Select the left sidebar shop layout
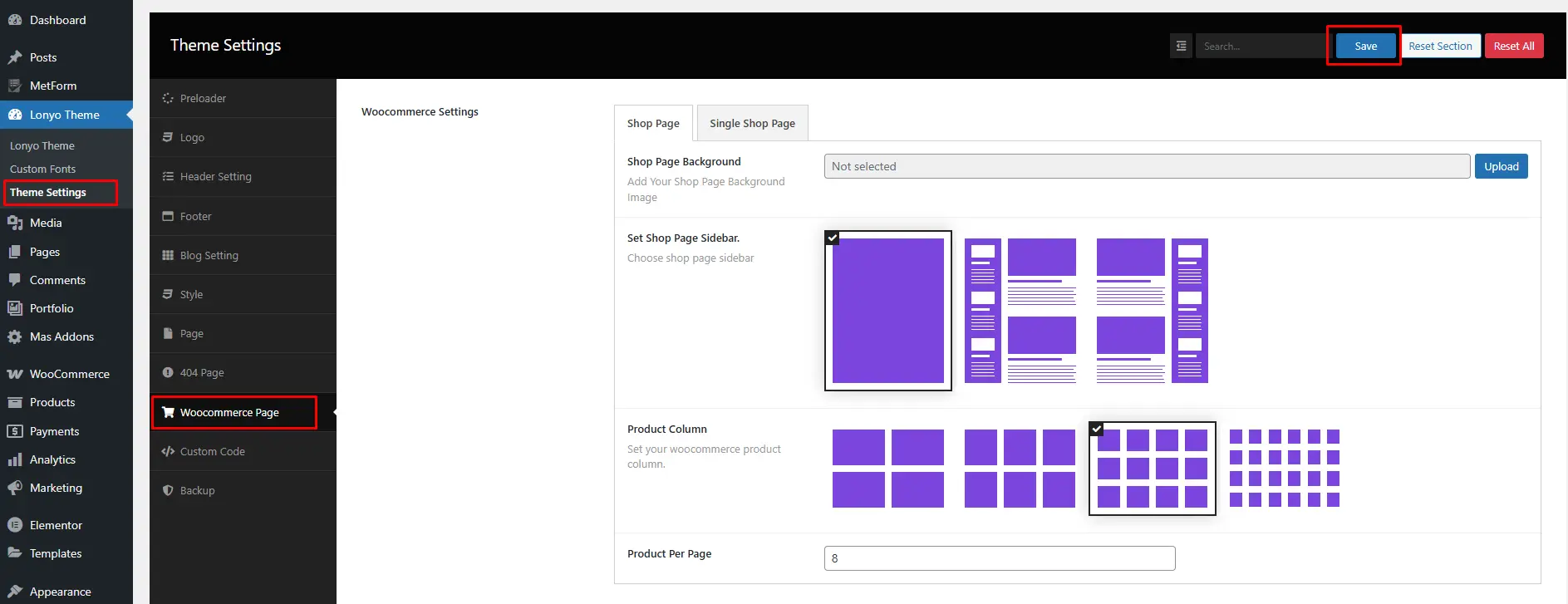The image size is (1568, 604). [1020, 311]
